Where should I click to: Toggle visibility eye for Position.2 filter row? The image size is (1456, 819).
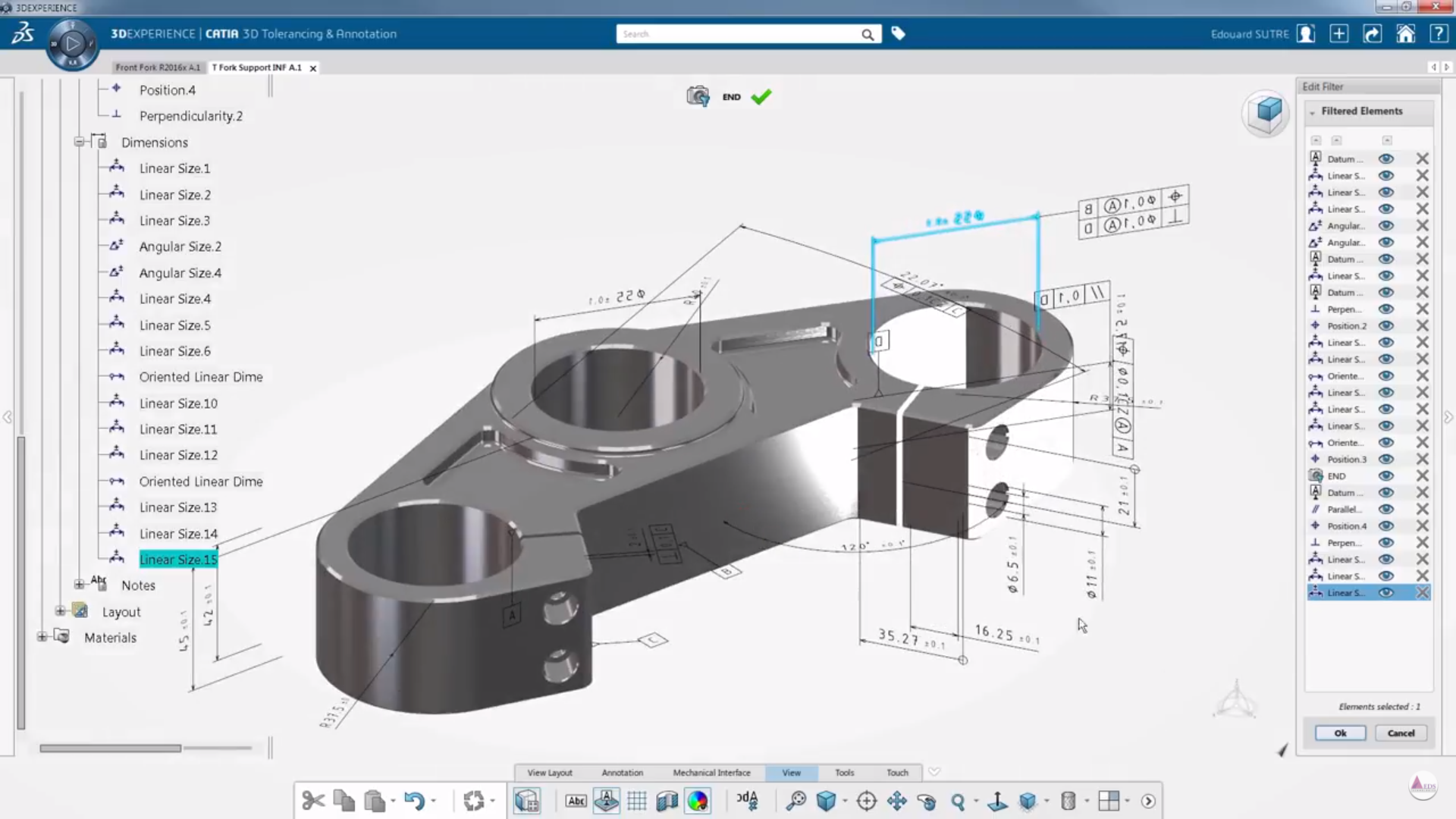click(1386, 325)
